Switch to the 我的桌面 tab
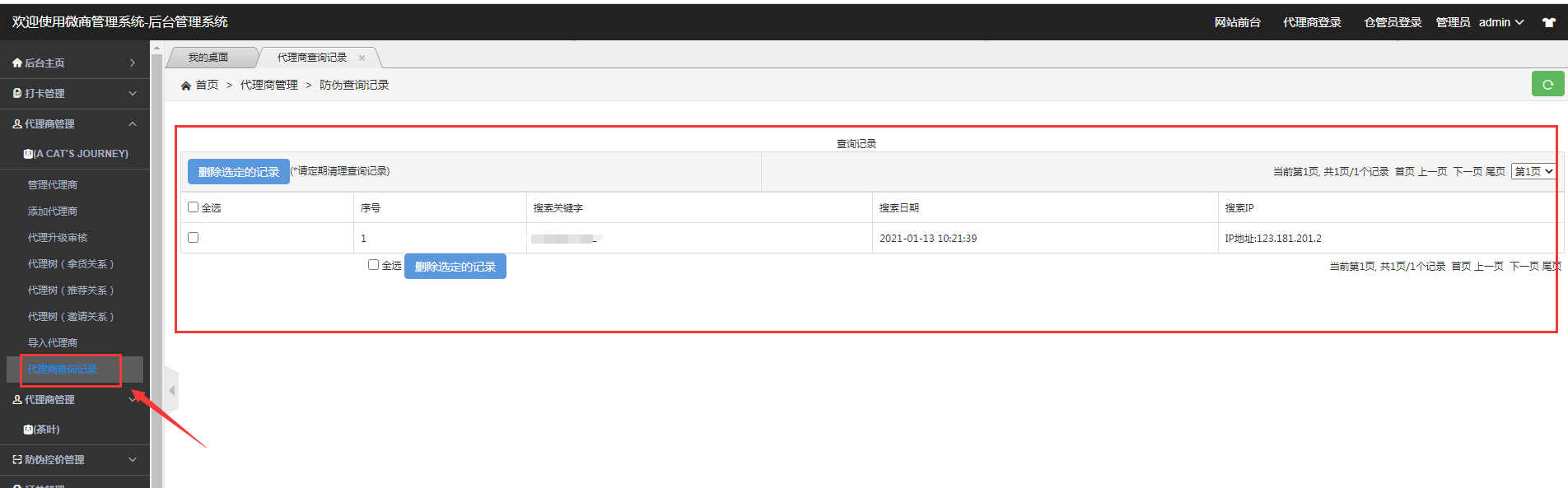 click(208, 58)
